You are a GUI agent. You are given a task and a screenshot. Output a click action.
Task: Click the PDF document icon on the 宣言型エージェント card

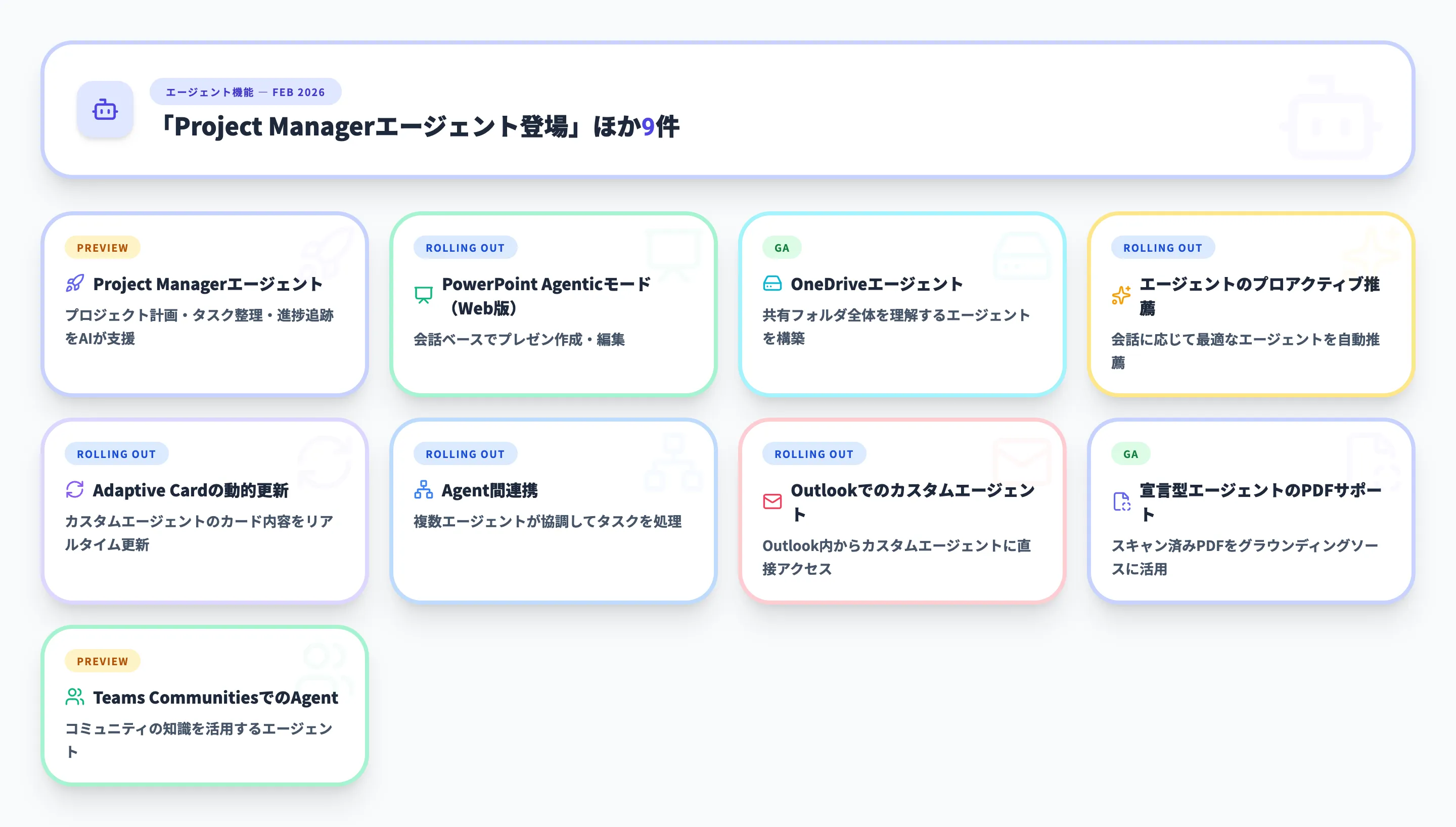(x=1121, y=500)
